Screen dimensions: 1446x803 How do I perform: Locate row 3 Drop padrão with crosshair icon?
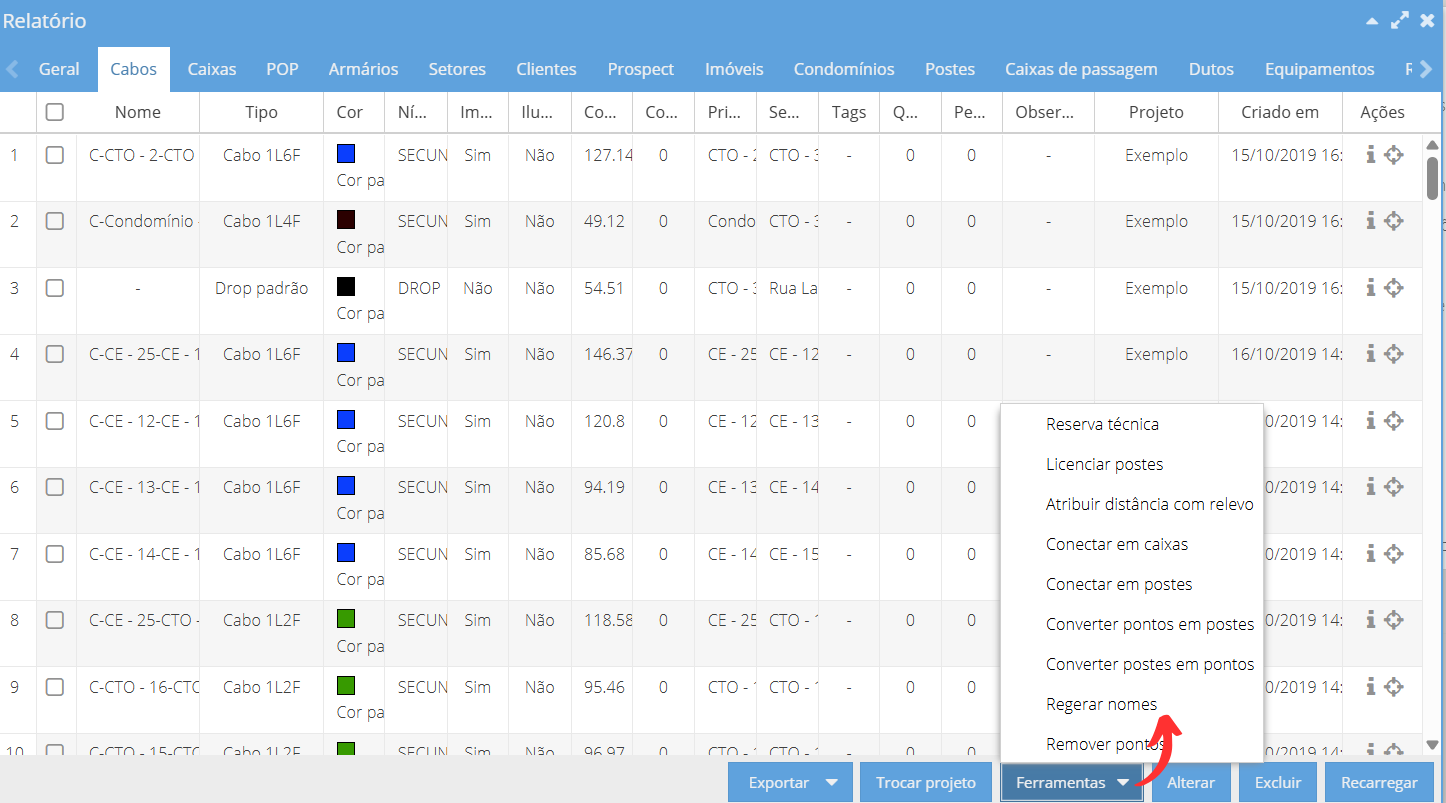click(x=1394, y=288)
